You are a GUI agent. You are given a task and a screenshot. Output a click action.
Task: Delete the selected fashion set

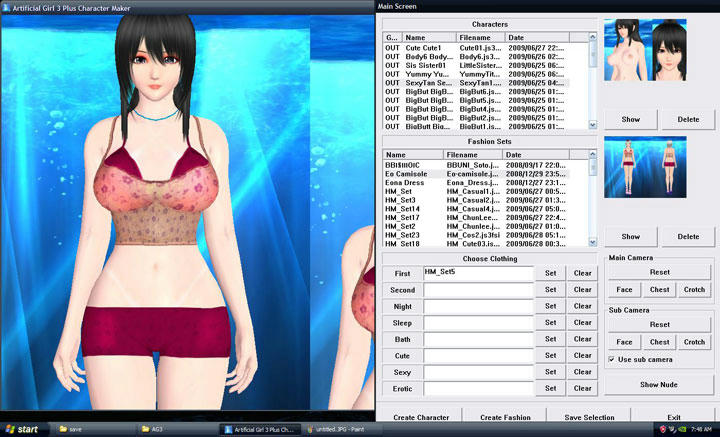[x=688, y=237]
